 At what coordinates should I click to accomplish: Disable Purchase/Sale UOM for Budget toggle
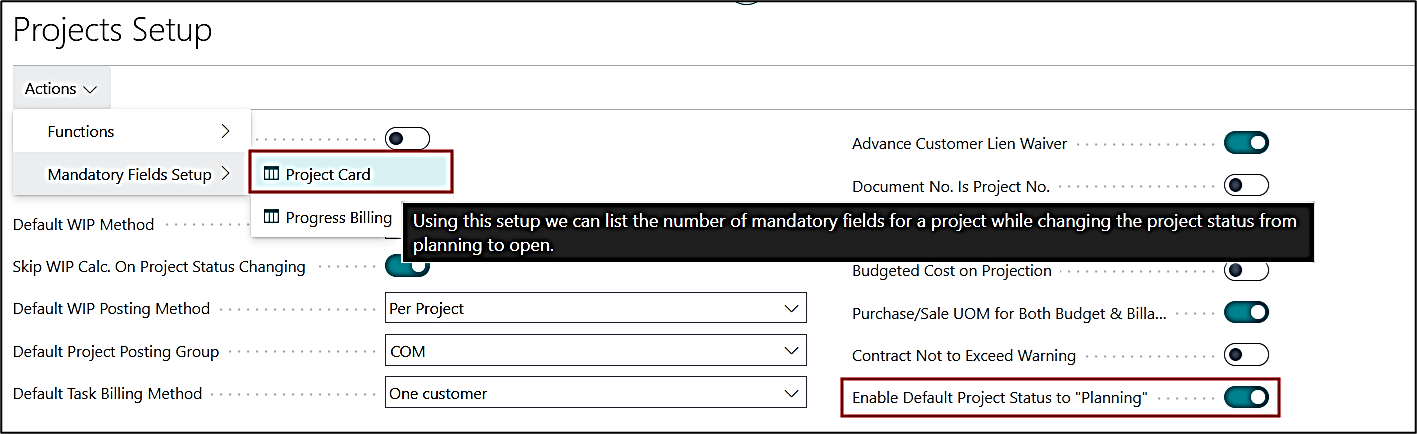(x=1246, y=312)
